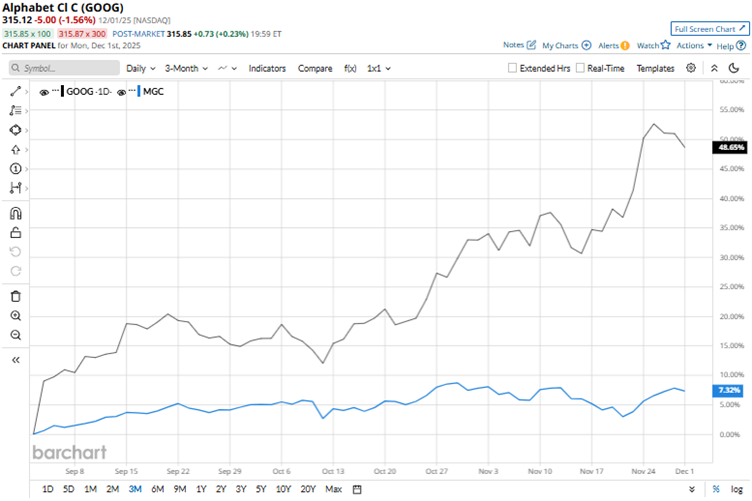Select the 1D time range
Image resolution: width=752 pixels, height=501 pixels.
point(47,489)
